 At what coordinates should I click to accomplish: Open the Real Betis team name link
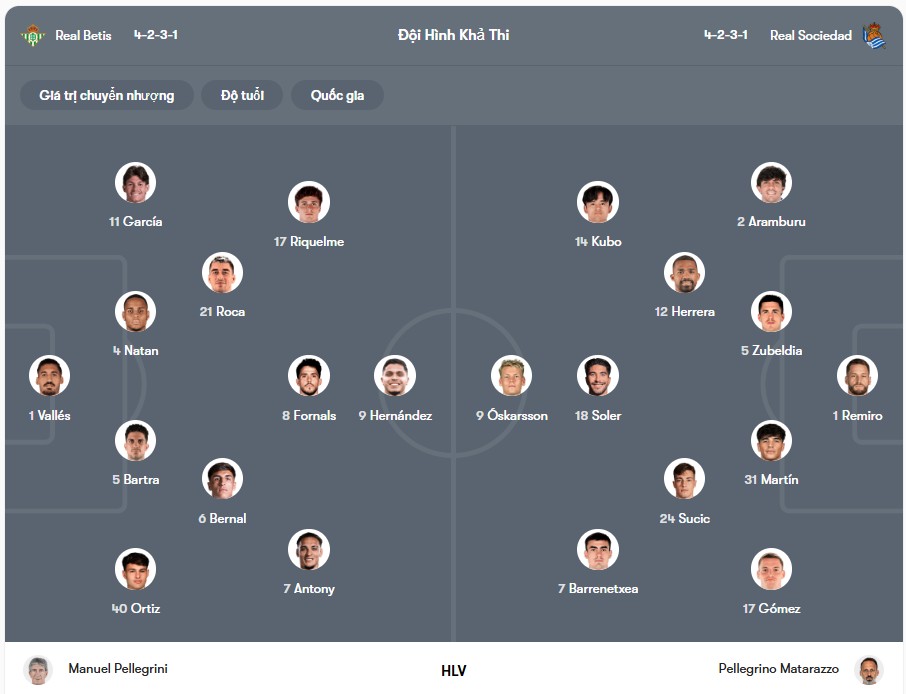click(83, 35)
